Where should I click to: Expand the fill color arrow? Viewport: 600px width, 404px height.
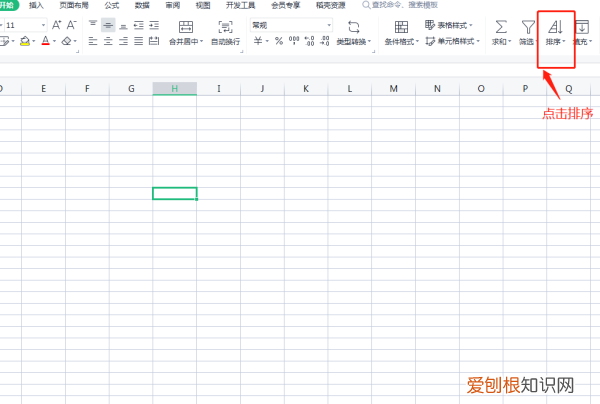(x=34, y=41)
